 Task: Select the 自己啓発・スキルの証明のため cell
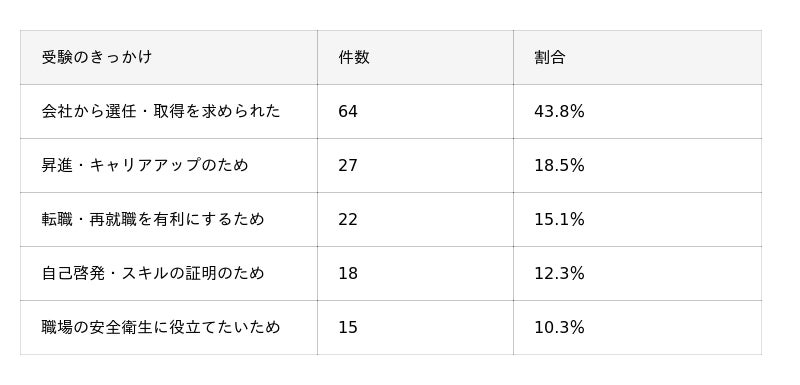[169, 273]
